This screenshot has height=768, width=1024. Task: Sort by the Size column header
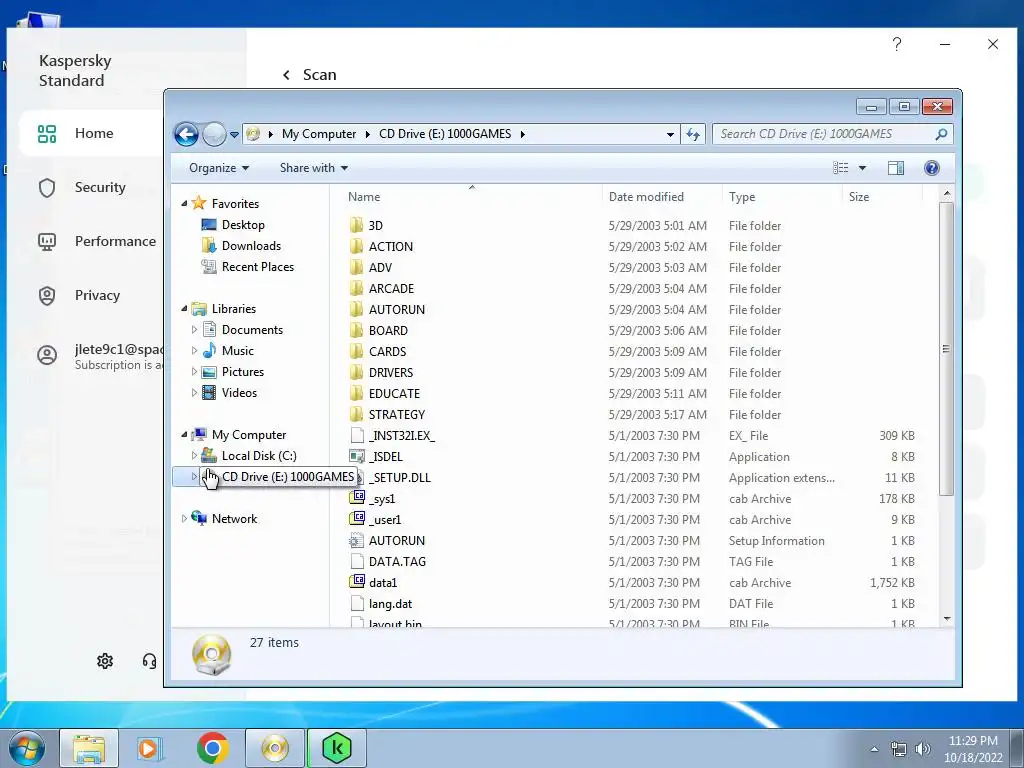coord(859,197)
